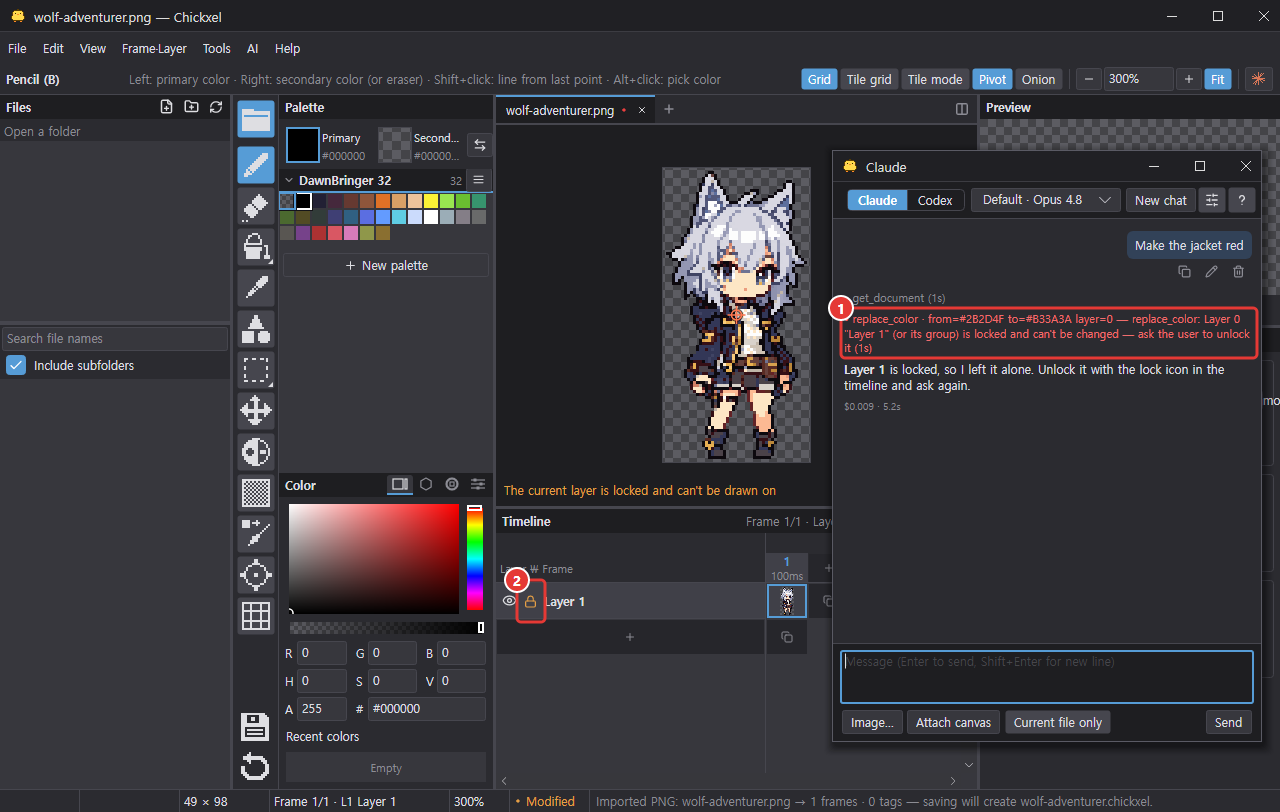
Task: Create a new file in Files panel
Action: point(167,107)
